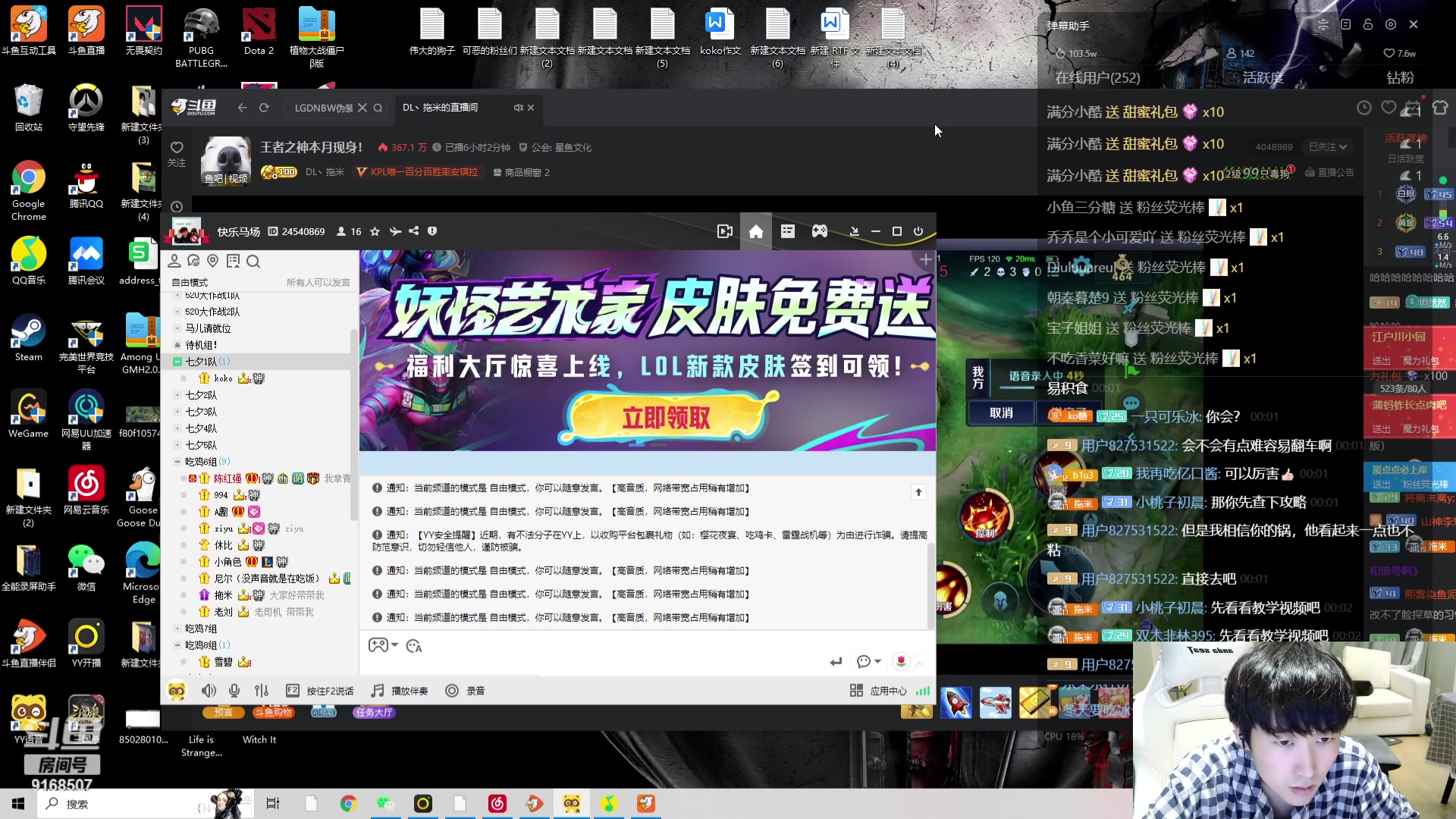Click the Douyu browser refresh icon
The width and height of the screenshot is (1456, 819).
pyautogui.click(x=264, y=108)
